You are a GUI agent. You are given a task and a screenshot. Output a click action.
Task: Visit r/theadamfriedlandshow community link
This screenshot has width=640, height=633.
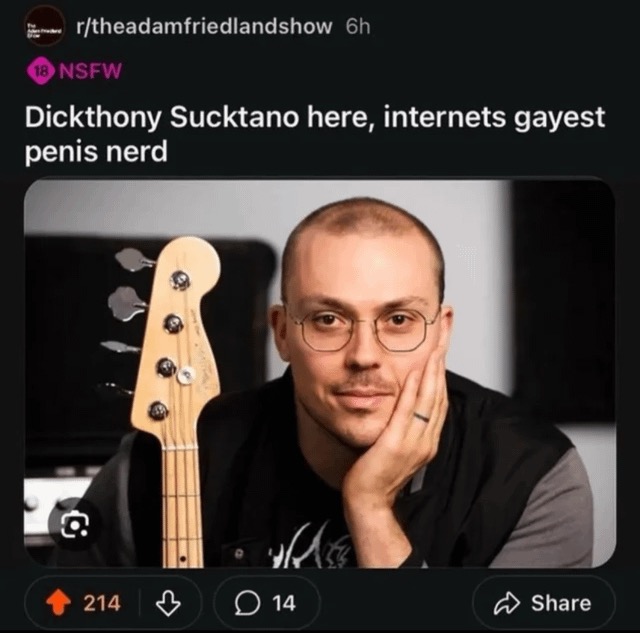tap(204, 27)
